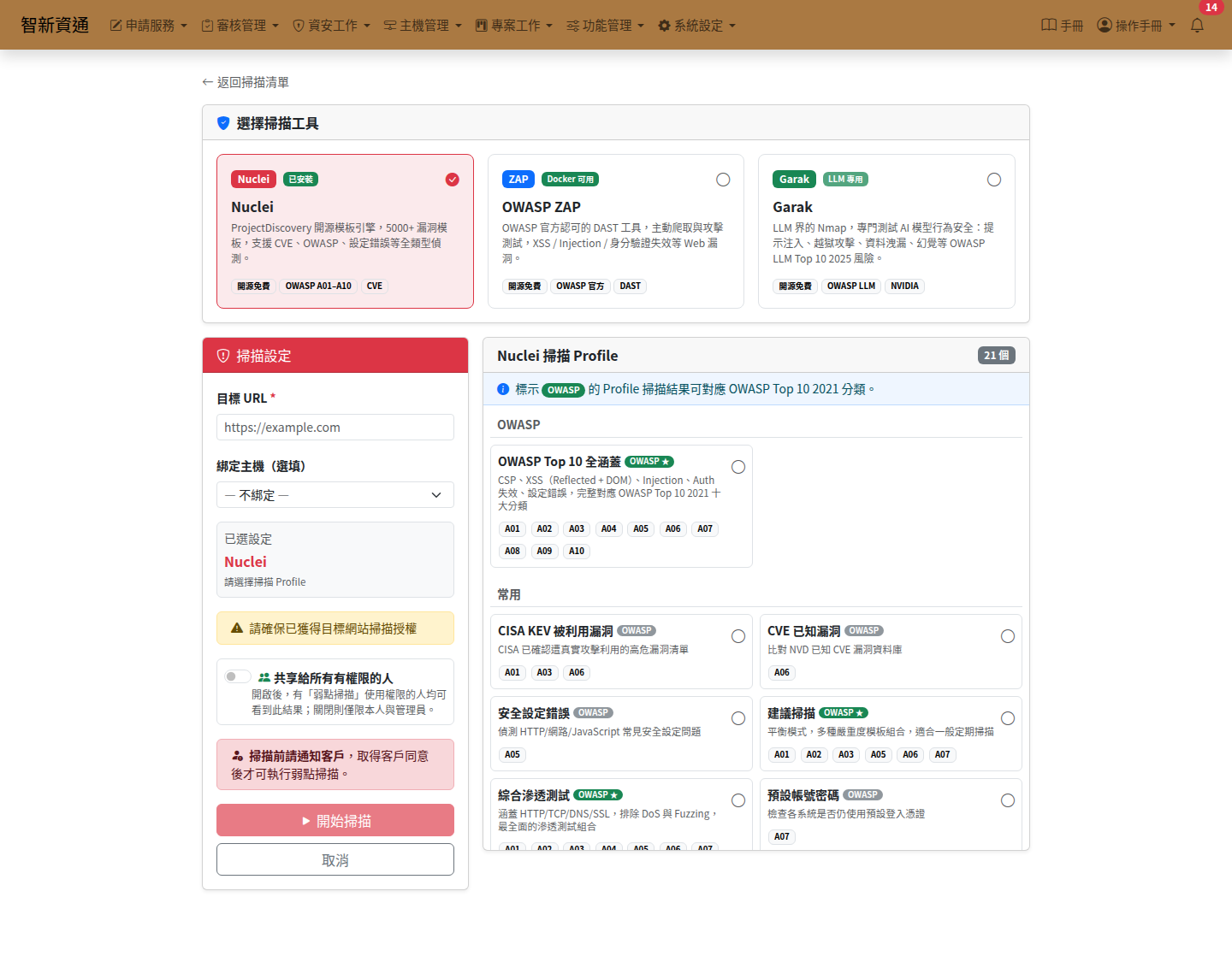The width and height of the screenshot is (1232, 962).
Task: Click the user avatar icon for 操作手冊
Action: 1105,26
